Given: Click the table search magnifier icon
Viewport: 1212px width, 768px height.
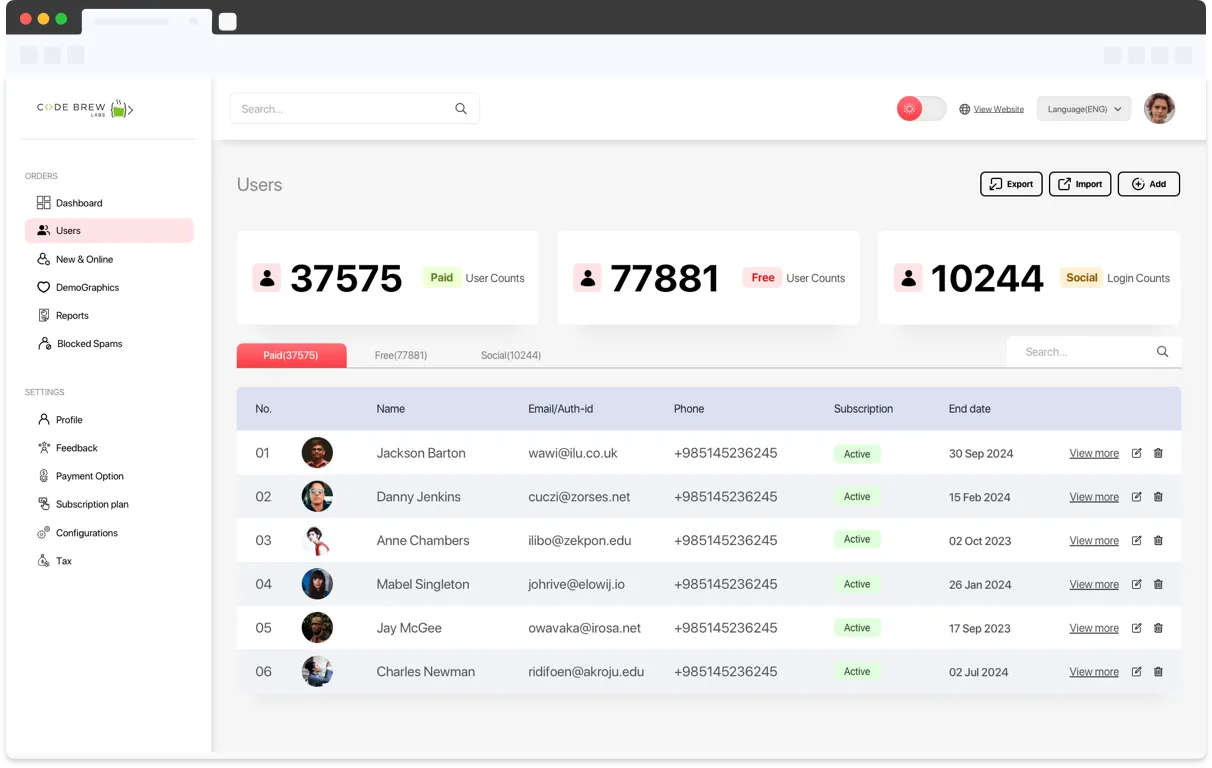Looking at the screenshot, I should pos(1162,352).
